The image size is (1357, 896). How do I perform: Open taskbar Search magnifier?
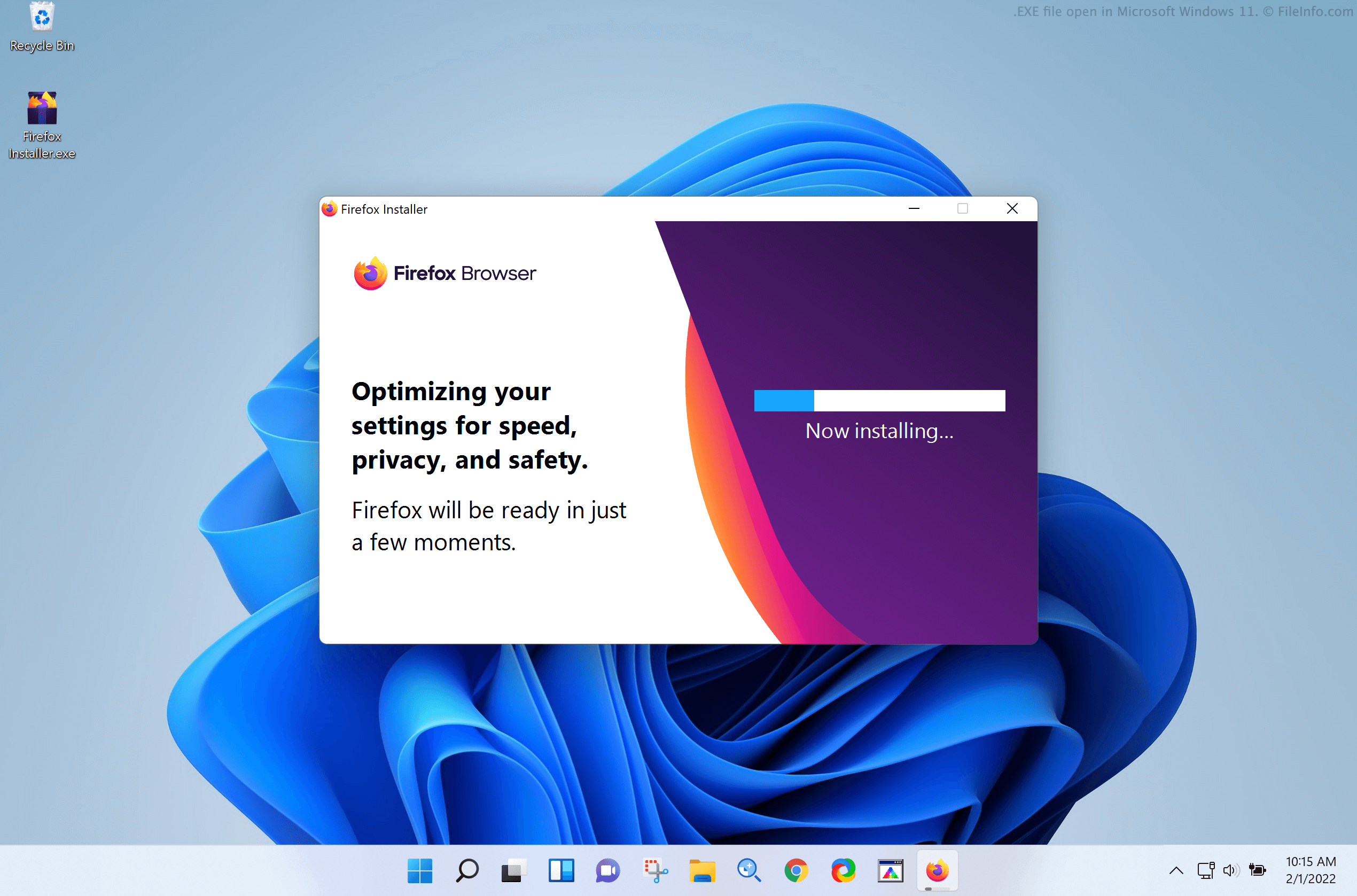[x=467, y=870]
